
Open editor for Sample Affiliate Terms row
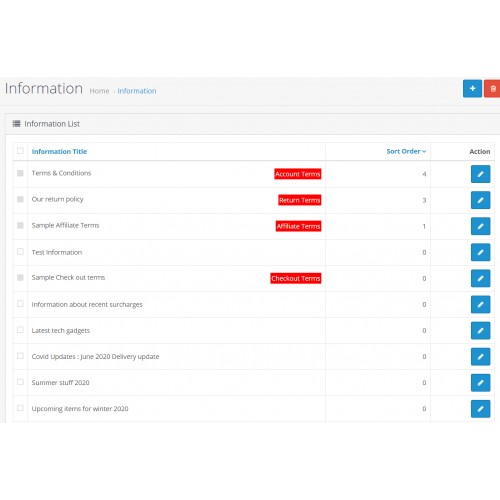point(480,226)
